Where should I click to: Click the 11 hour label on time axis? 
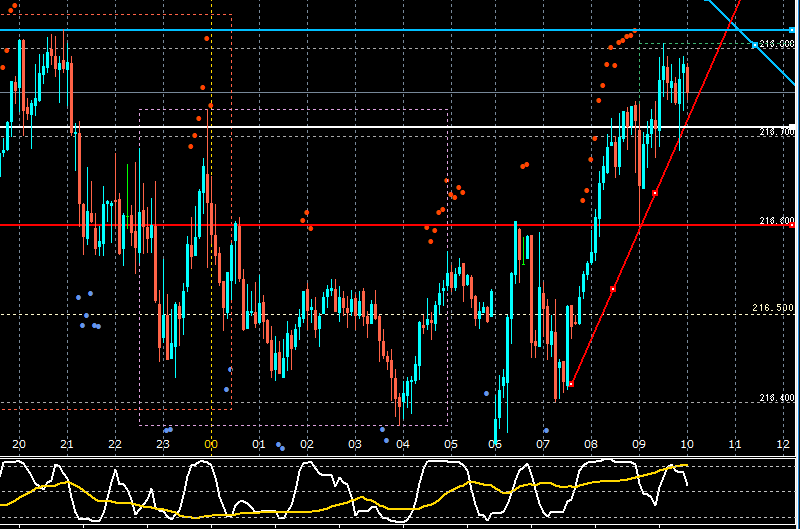735,444
